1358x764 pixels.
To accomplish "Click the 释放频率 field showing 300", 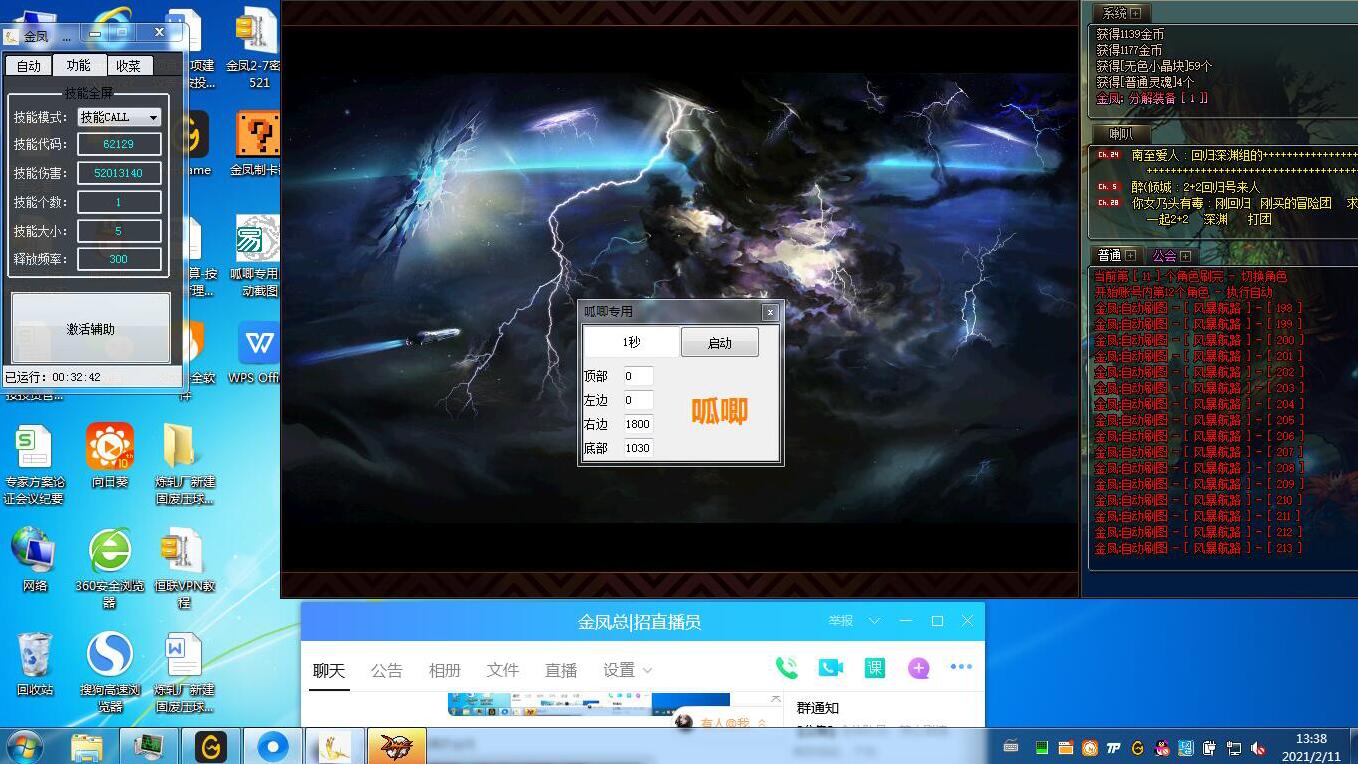I will (x=119, y=259).
